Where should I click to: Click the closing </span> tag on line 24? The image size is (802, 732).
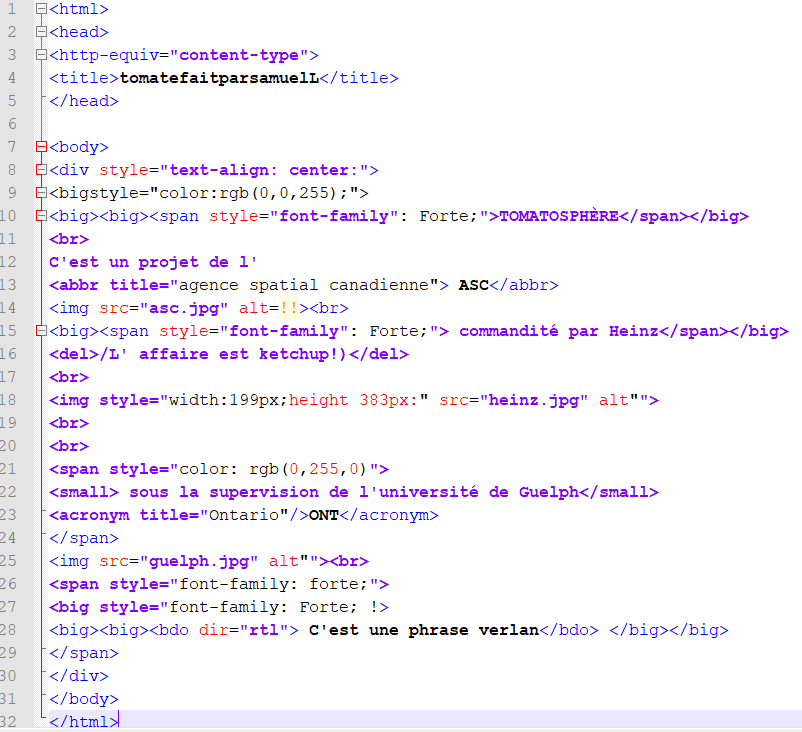pos(84,538)
